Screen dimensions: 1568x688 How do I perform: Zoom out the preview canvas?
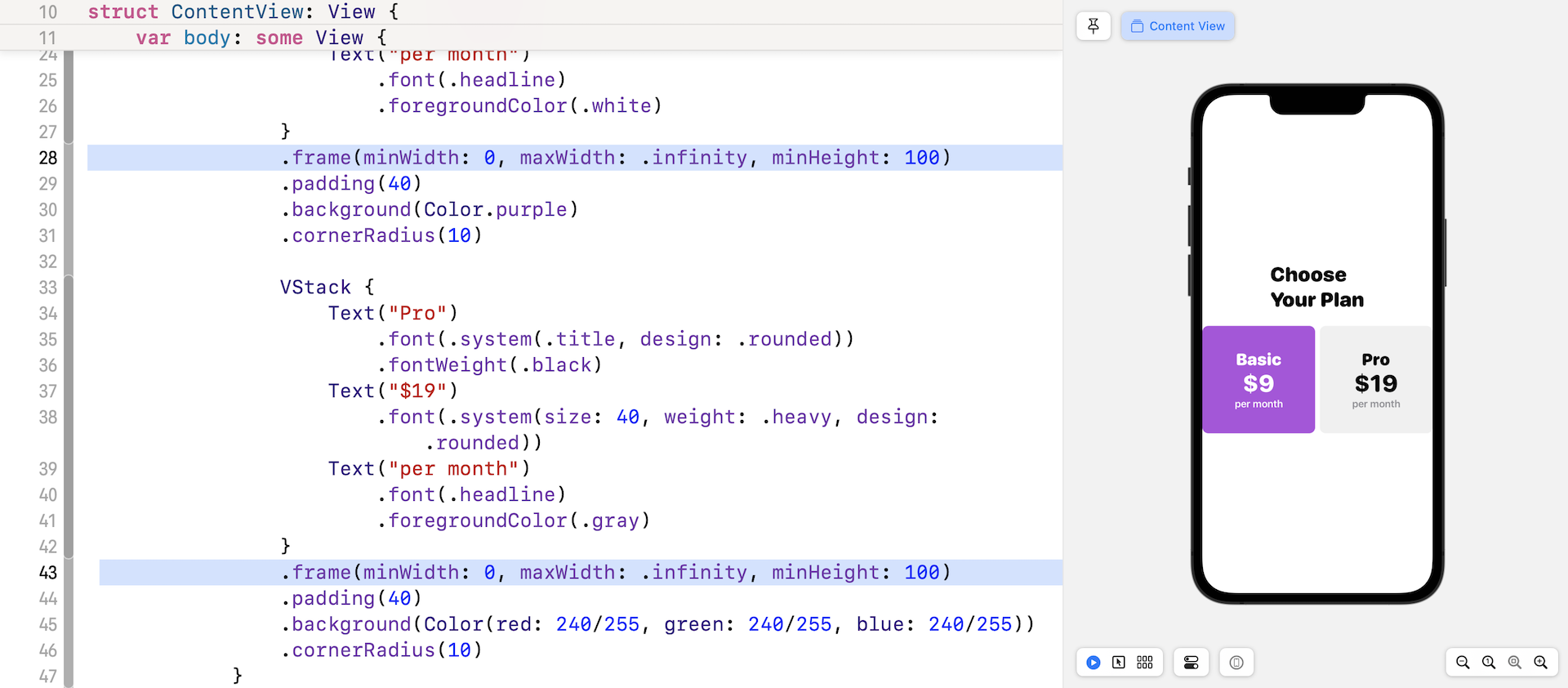pos(1463,663)
